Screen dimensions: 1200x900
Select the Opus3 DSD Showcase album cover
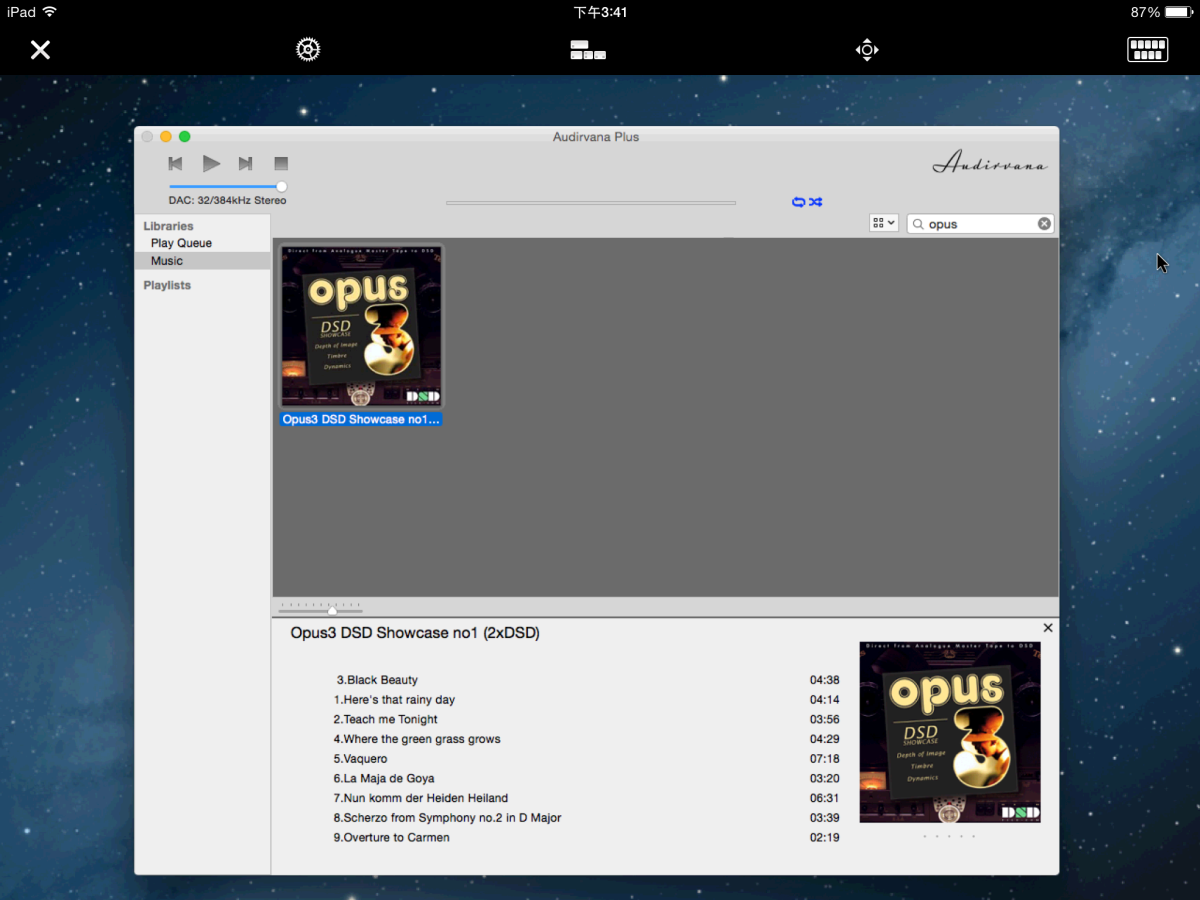[x=361, y=326]
